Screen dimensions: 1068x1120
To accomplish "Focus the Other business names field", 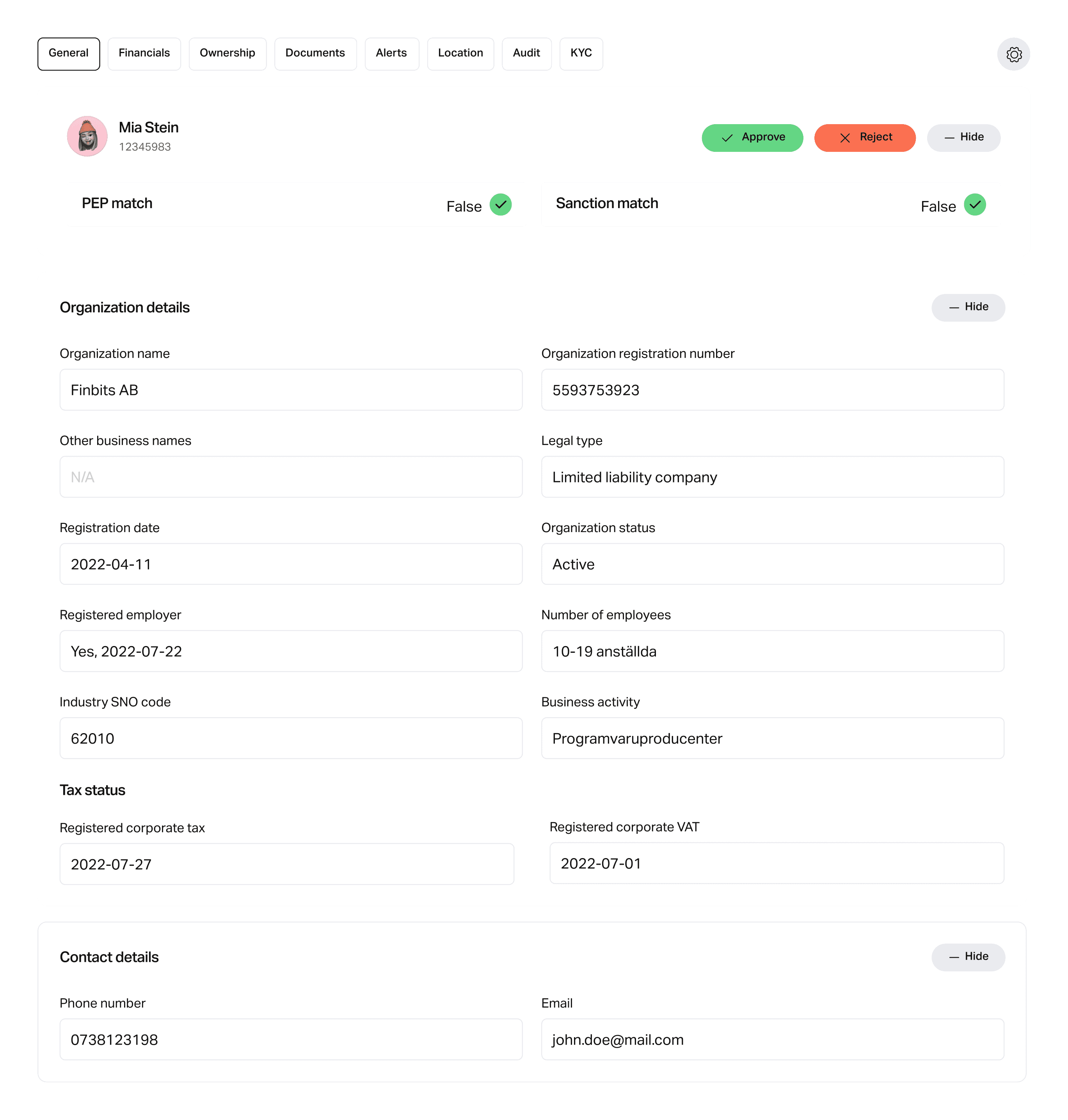I will point(291,477).
